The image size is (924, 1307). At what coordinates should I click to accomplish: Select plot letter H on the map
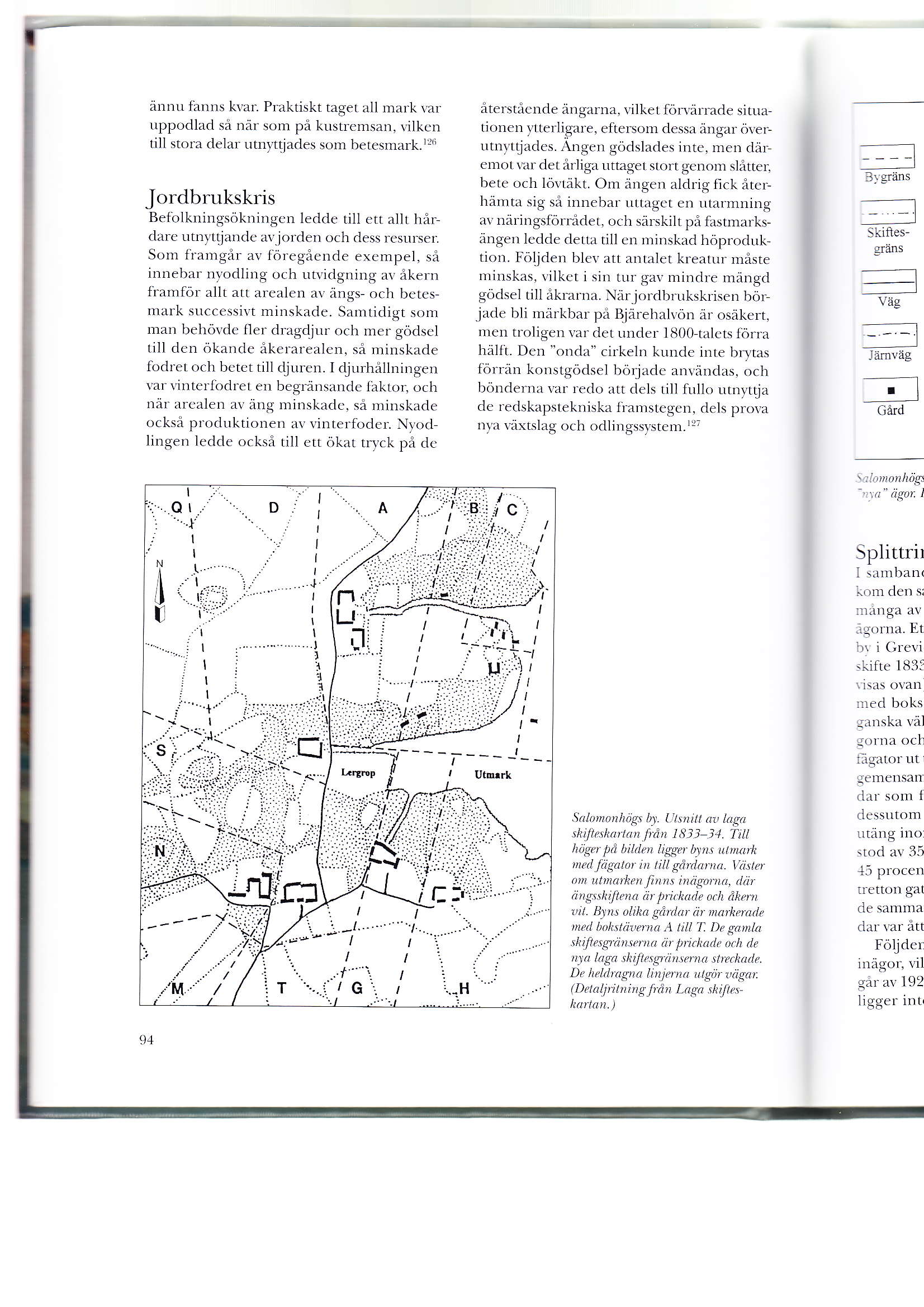(x=464, y=988)
